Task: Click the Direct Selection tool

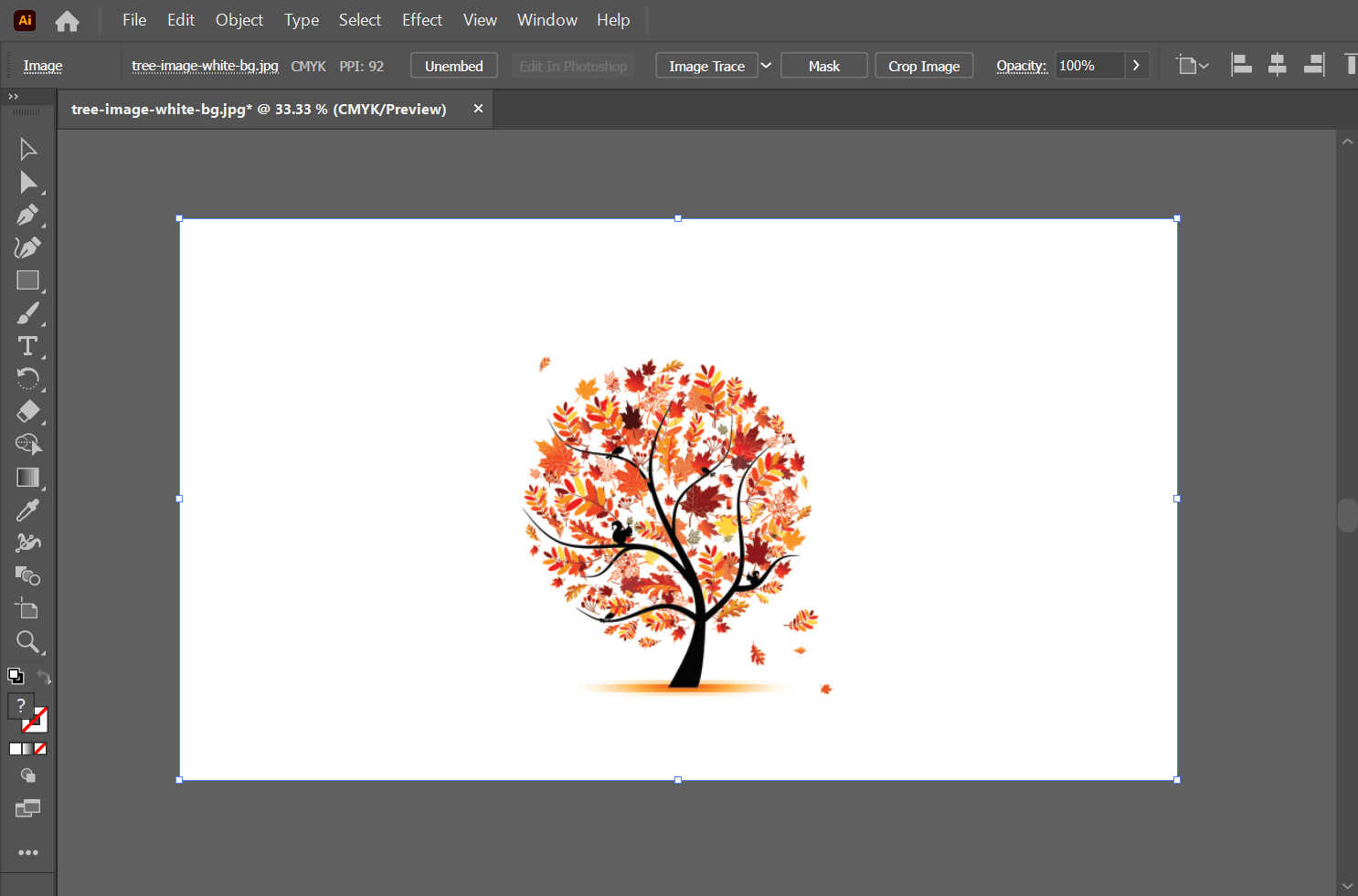Action: (27, 183)
